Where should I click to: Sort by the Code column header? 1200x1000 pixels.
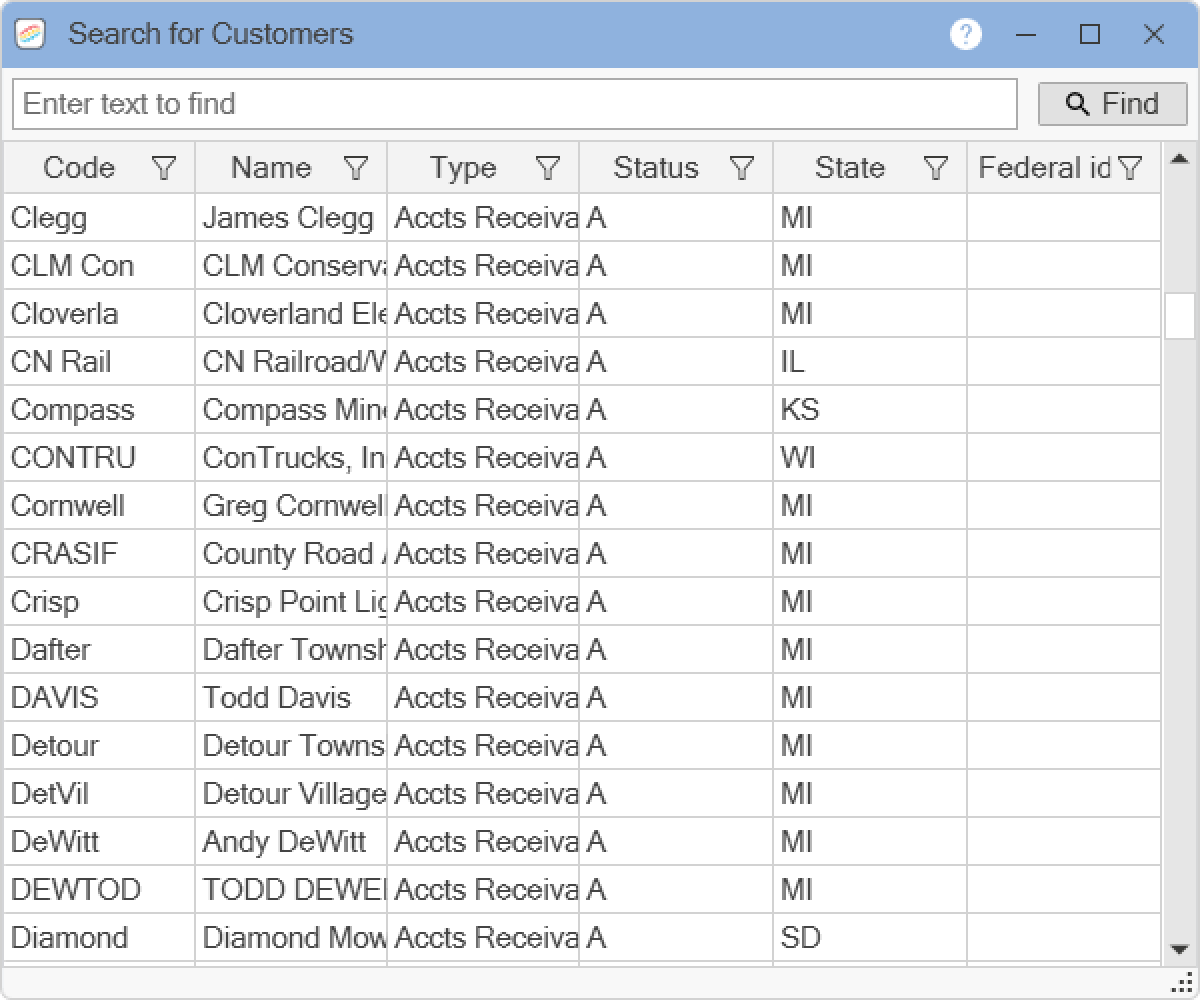pos(79,168)
